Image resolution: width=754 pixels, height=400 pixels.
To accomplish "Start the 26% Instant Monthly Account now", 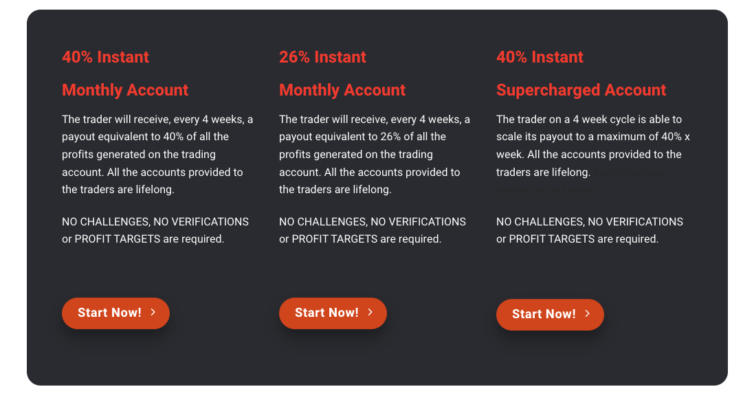I will click(333, 313).
